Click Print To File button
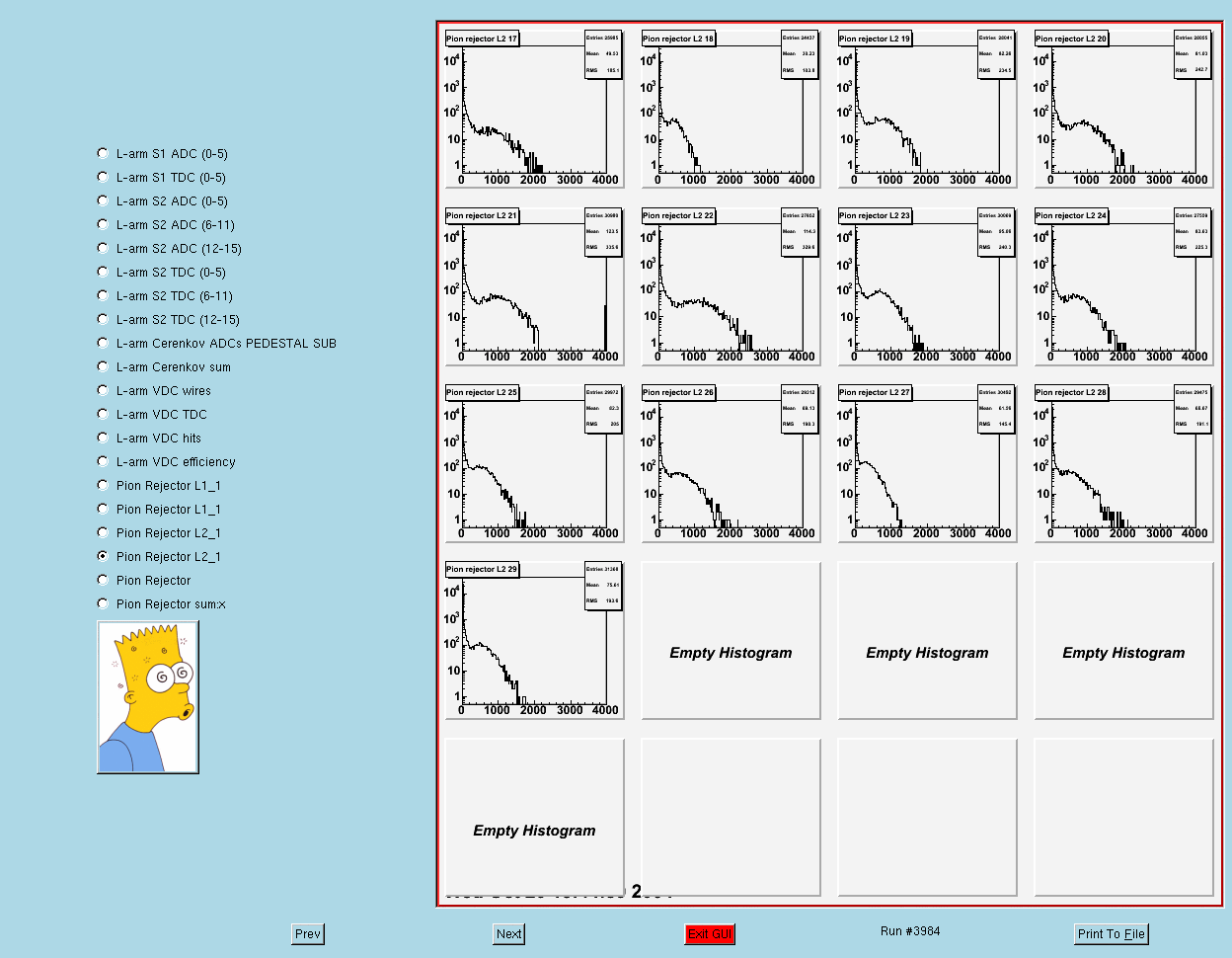Image resolution: width=1232 pixels, height=958 pixels. (1112, 934)
